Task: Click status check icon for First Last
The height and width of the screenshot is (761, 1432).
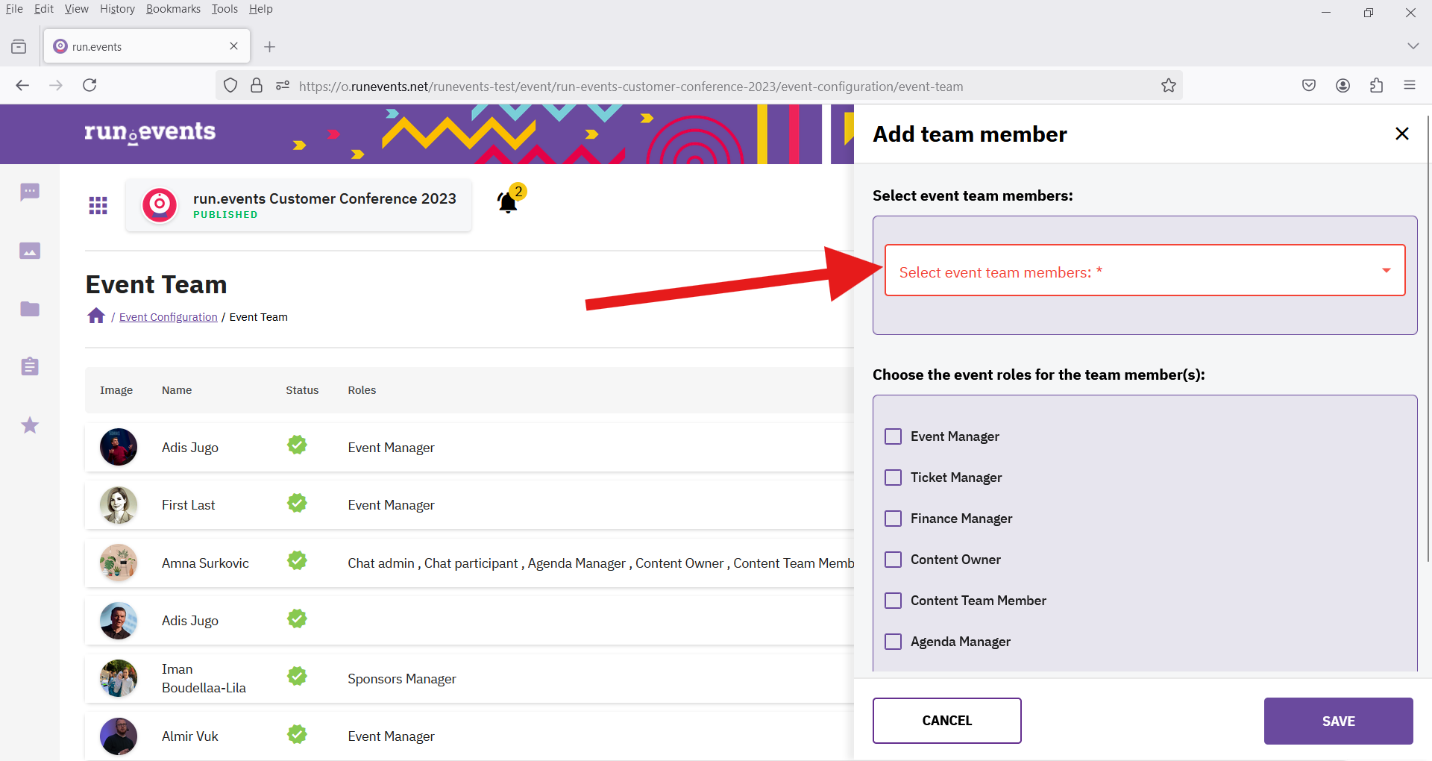Action: 297,503
